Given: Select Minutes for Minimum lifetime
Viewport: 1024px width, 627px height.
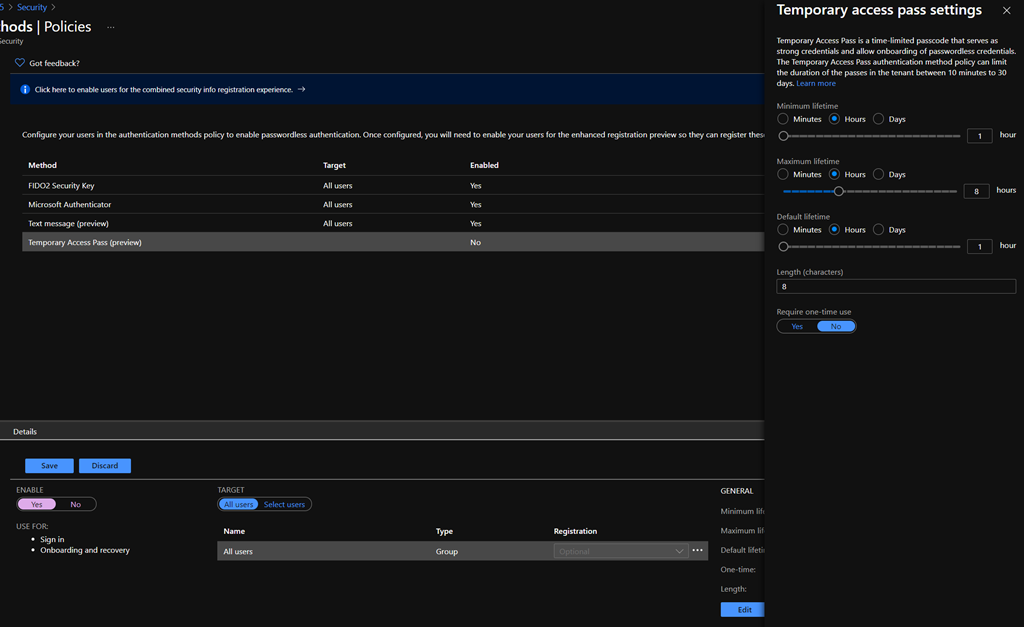Looking at the screenshot, I should [x=784, y=119].
